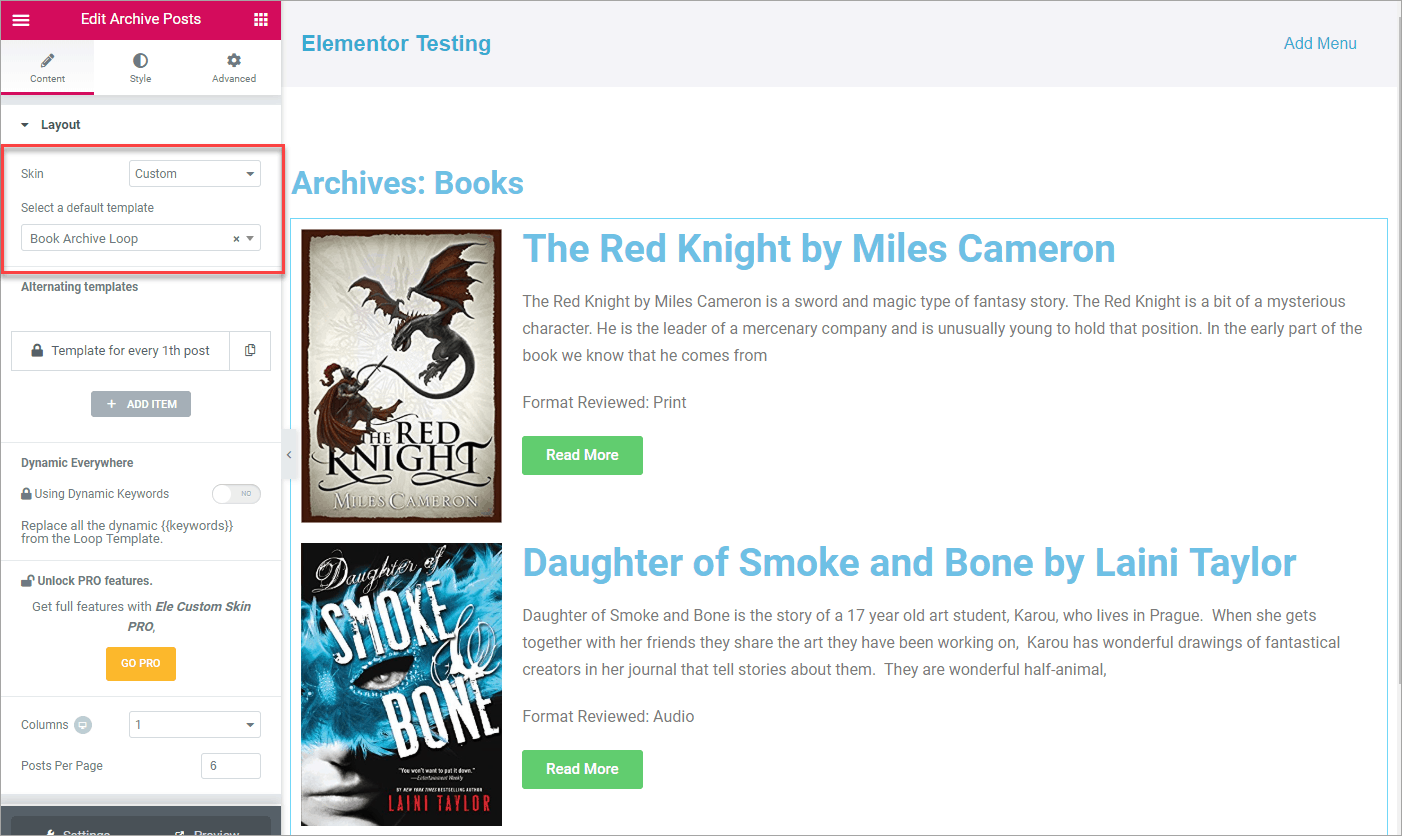Open the hamburger menu in Elementor header
This screenshot has height=836, width=1402.
point(21,19)
